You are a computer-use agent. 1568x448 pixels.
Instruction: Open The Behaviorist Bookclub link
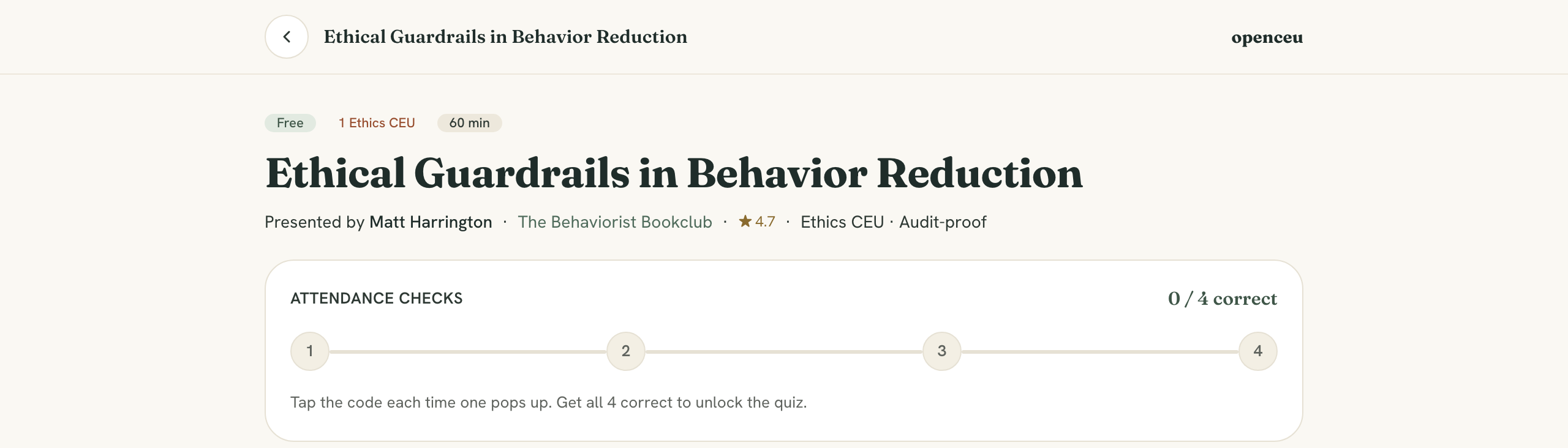[x=615, y=222]
